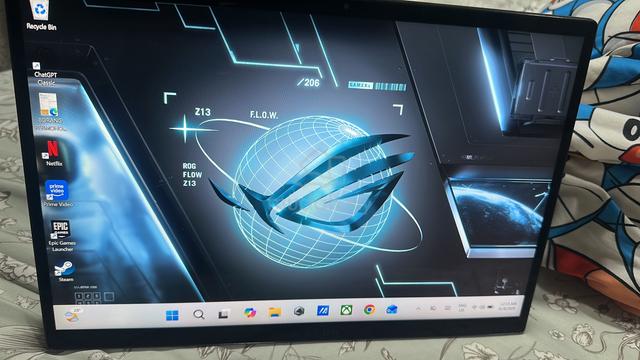Launch MyASUS from the taskbar

(323, 311)
